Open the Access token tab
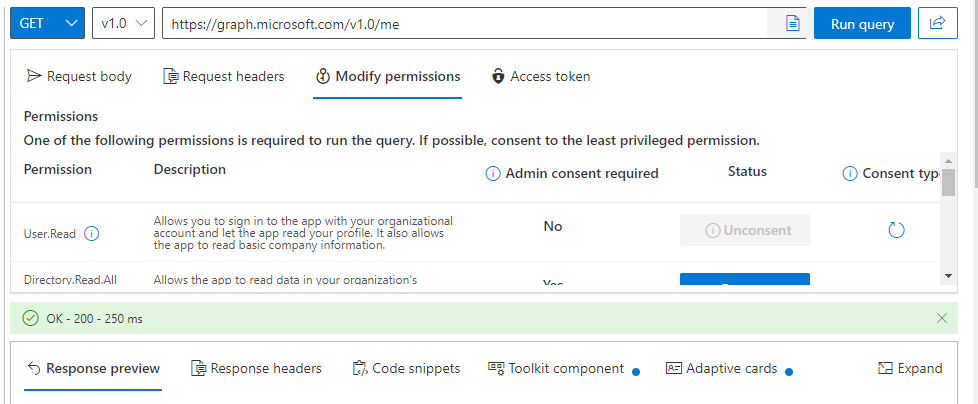Viewport: 978px width, 404px height. (541, 77)
